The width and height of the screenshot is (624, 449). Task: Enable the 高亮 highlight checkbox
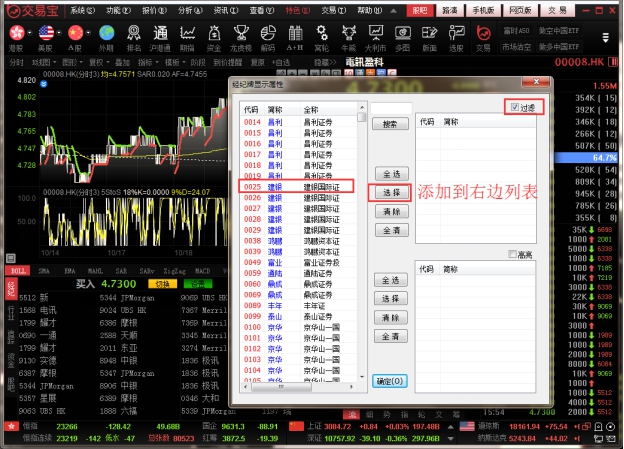514,255
